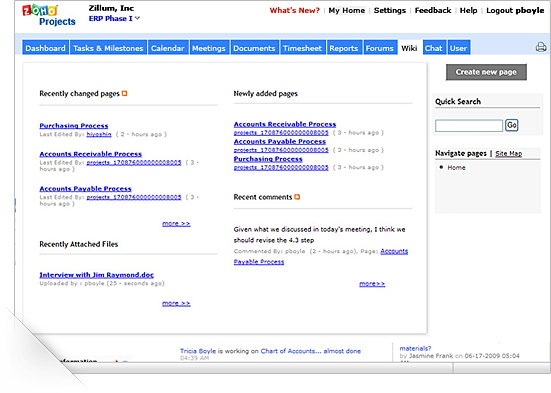Go to My Home
Viewport: 551px width, 393px height.
click(x=346, y=11)
